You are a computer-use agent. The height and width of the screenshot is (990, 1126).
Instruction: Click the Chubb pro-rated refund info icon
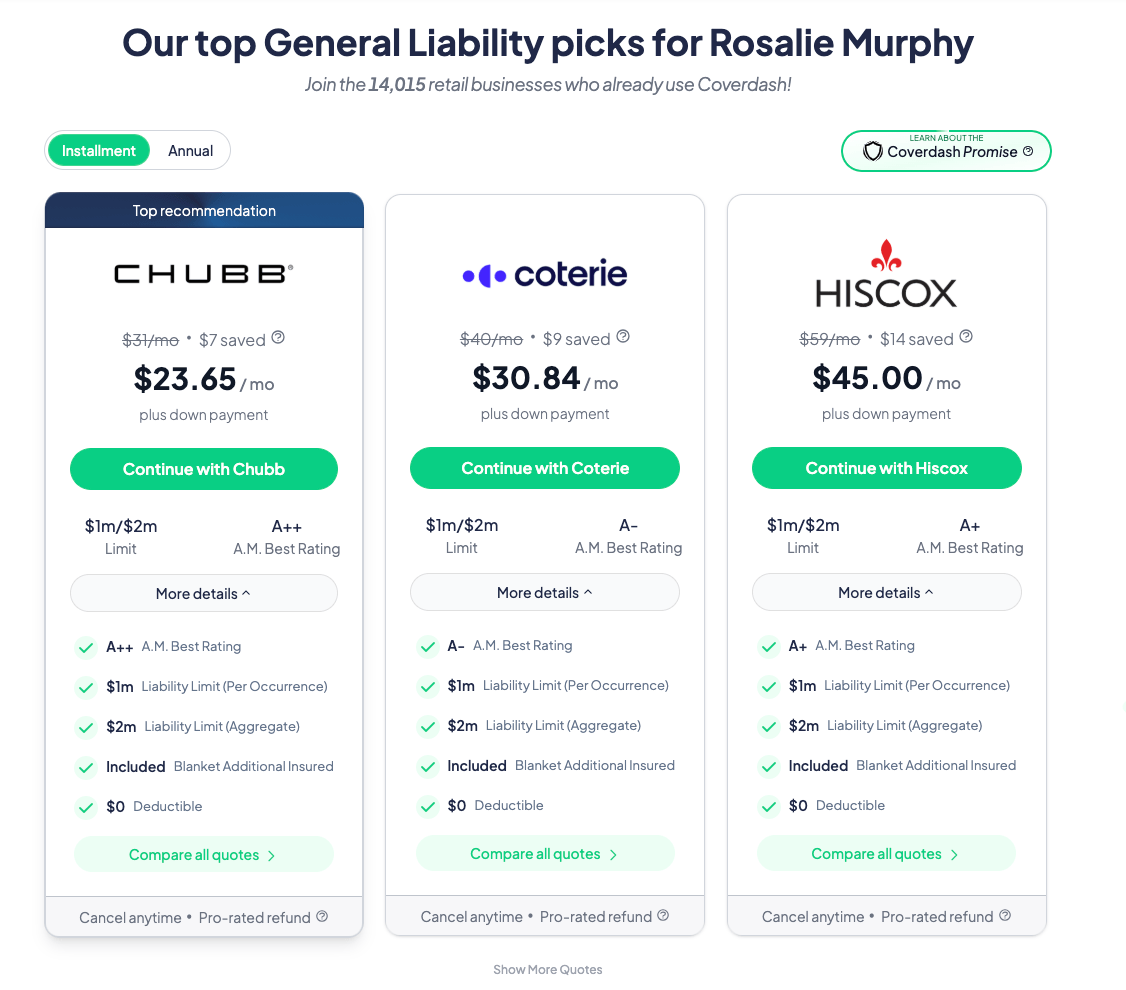coord(322,916)
